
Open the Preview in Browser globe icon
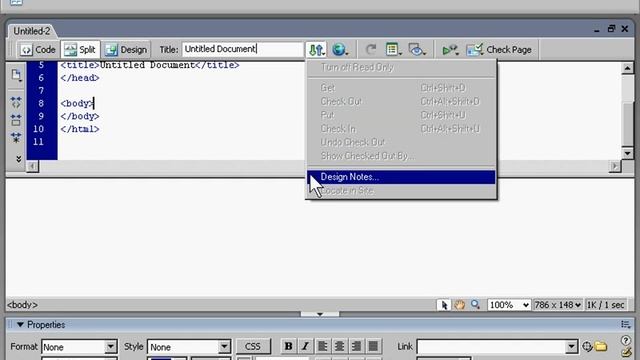point(340,50)
